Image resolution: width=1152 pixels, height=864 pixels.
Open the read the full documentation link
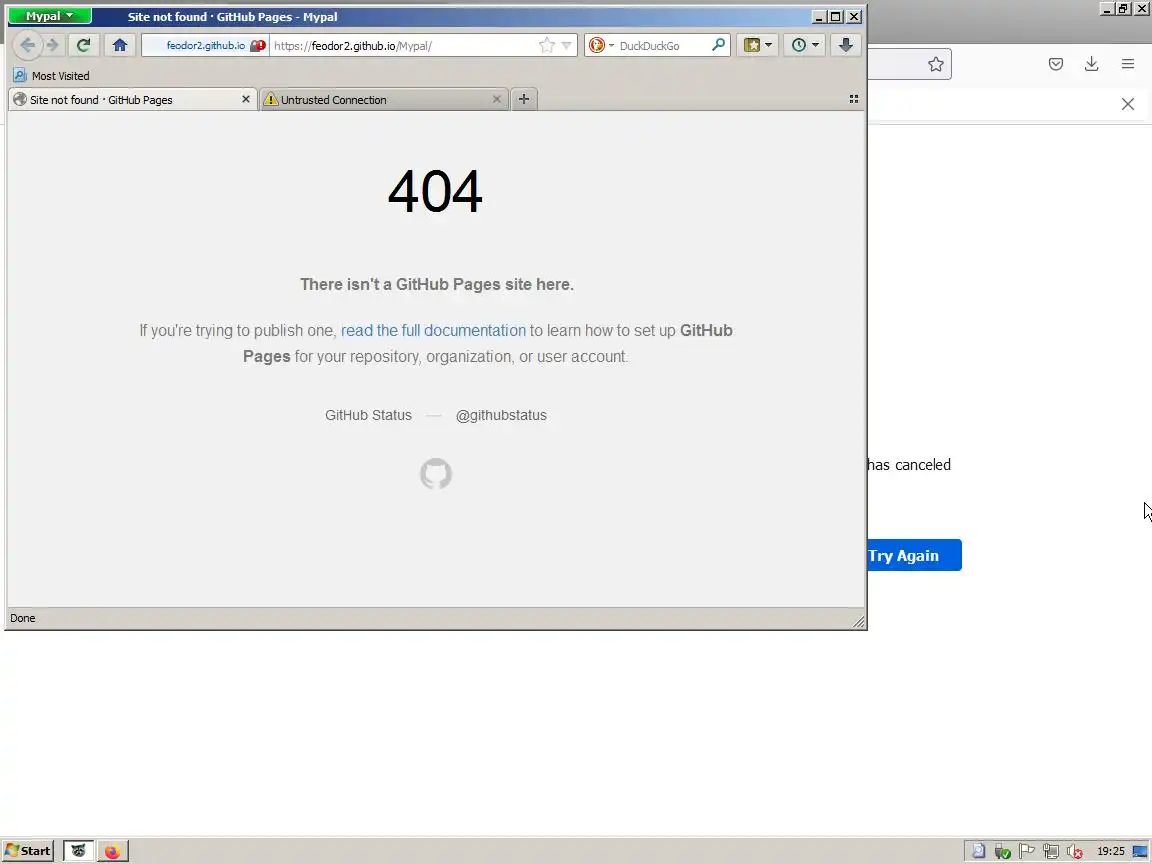[433, 331]
